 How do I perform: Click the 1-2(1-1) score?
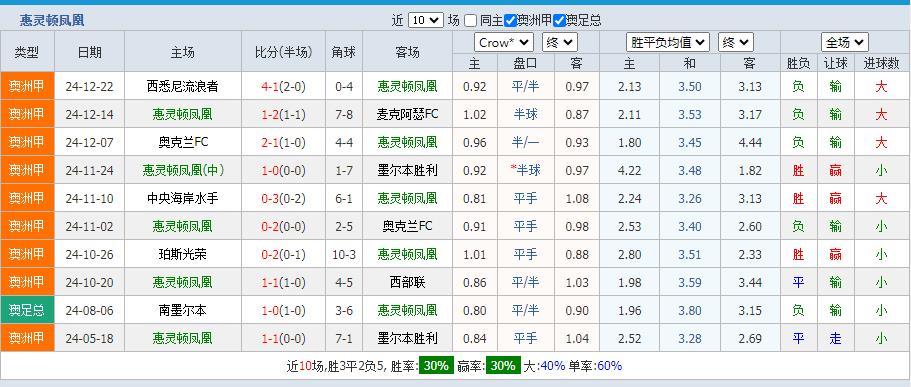284,114
